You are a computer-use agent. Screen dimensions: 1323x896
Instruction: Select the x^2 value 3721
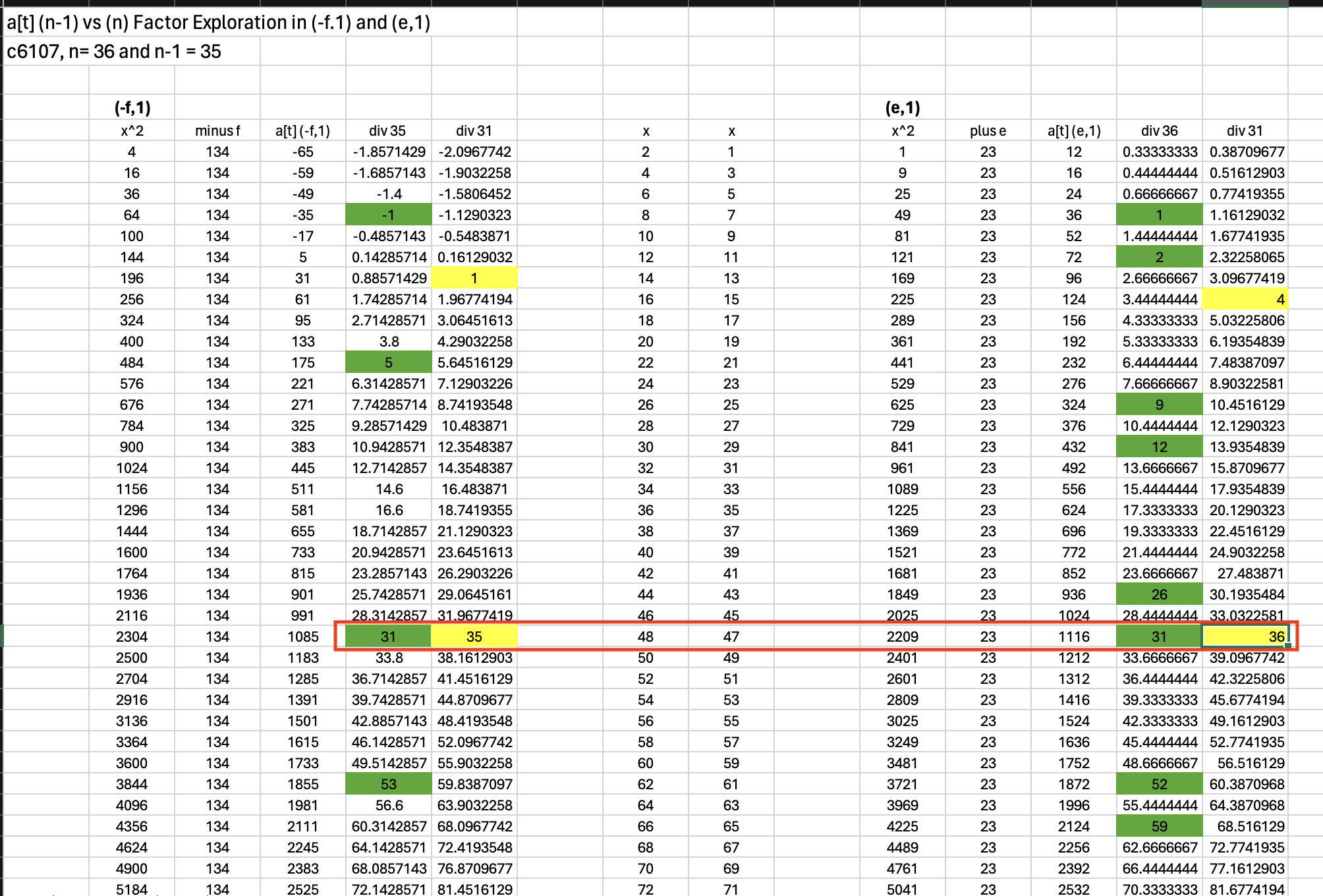coord(903,784)
